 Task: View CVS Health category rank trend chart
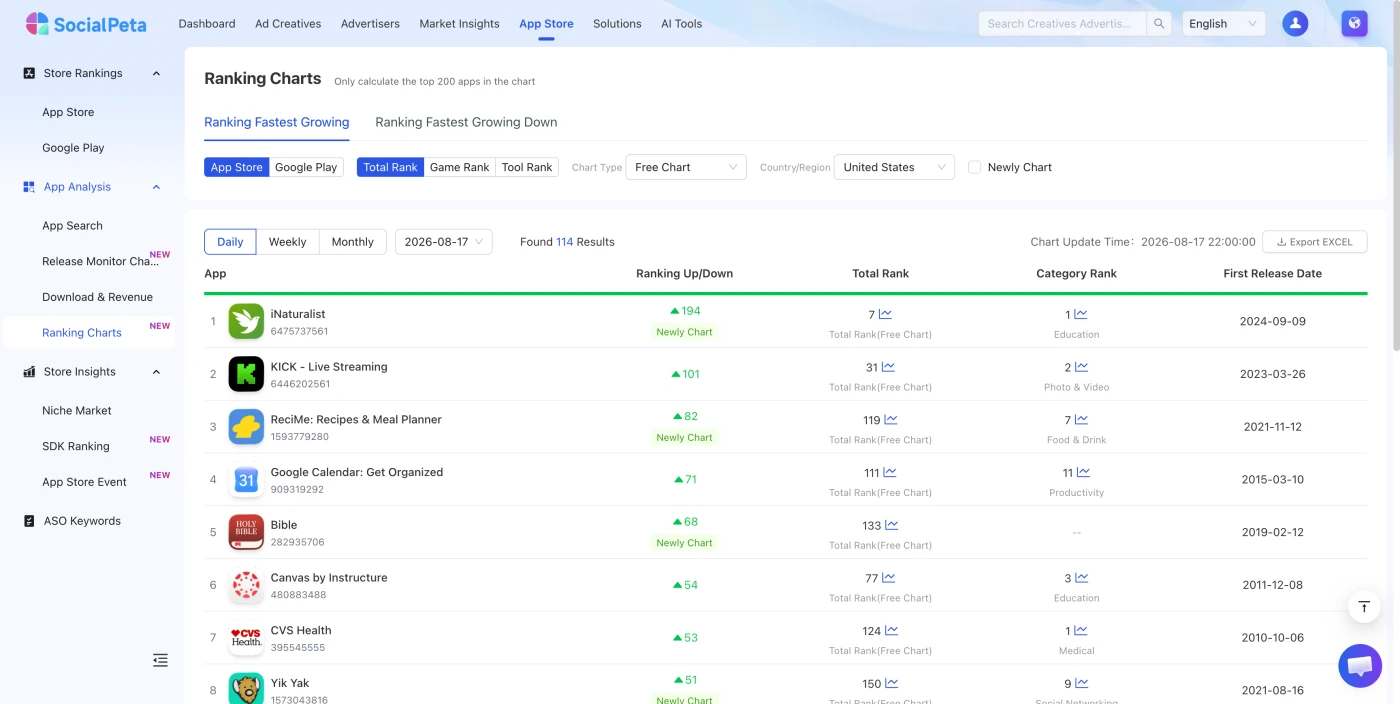click(x=1081, y=631)
